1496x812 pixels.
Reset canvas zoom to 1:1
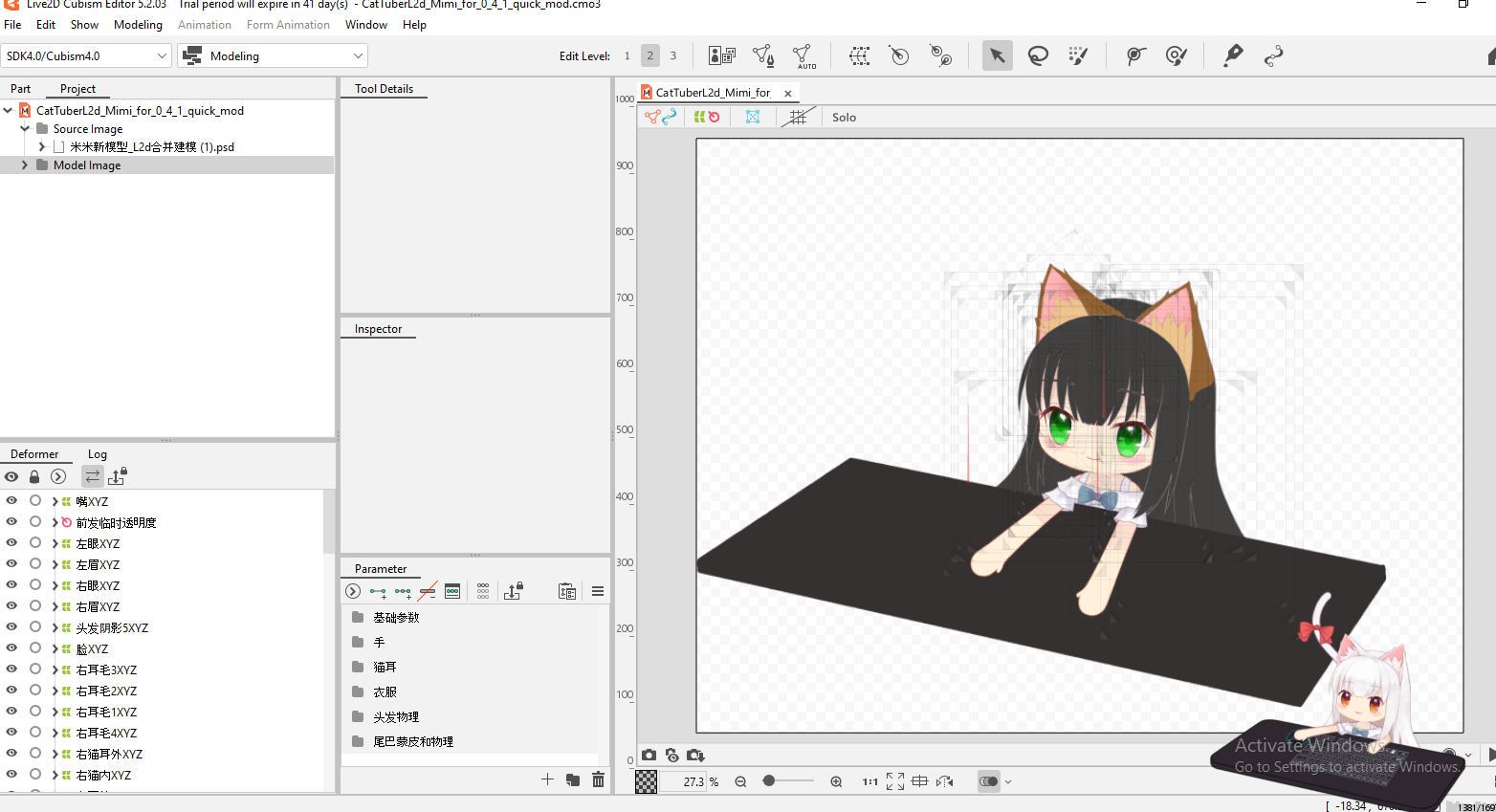[x=870, y=781]
